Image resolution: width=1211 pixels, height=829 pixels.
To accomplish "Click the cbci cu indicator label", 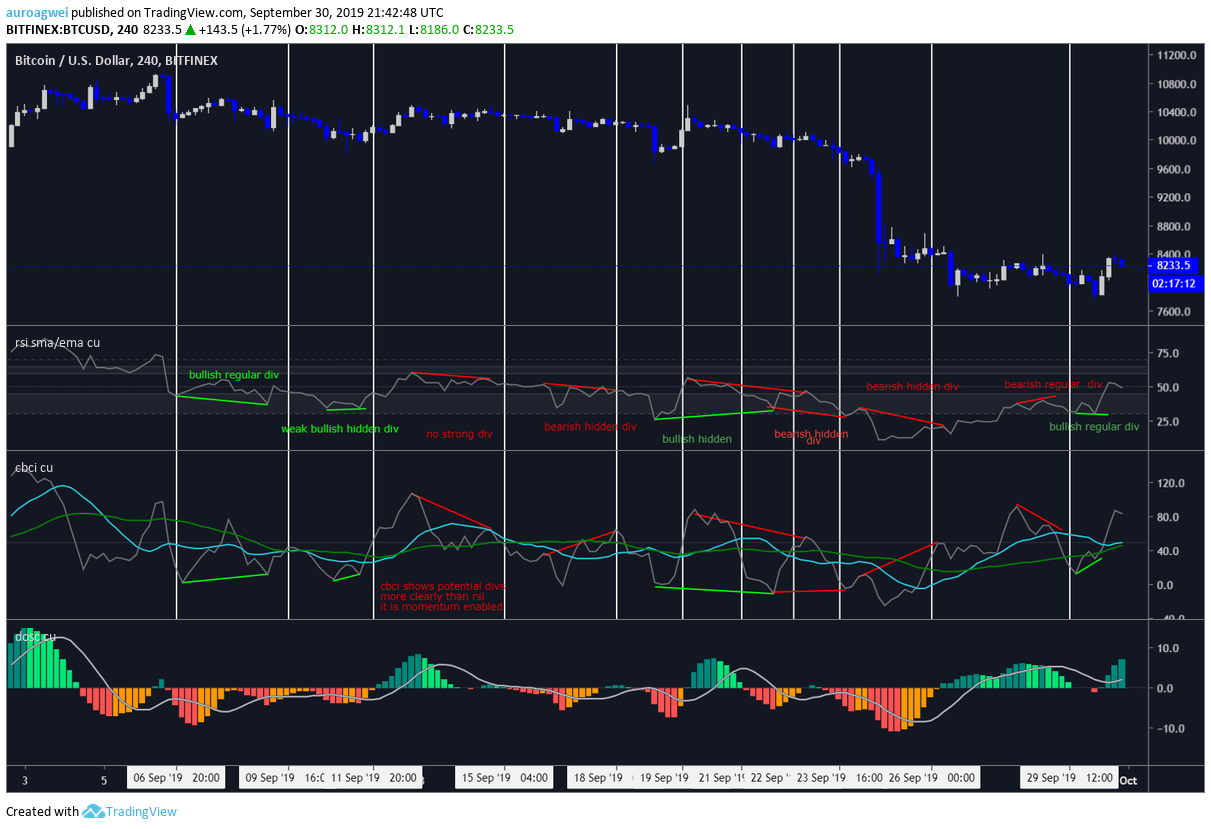I will 34,467.
